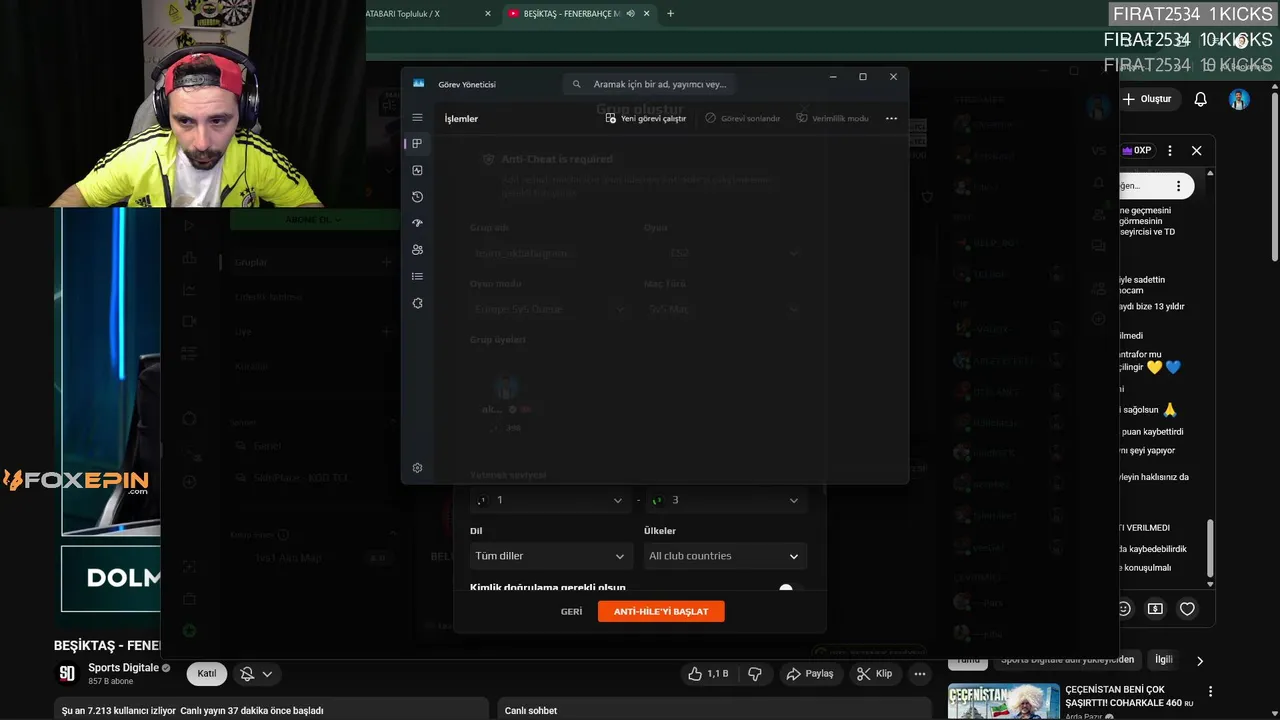1280x720 pixels.
Task: Open Task Manager hamburger navigation menu
Action: [x=418, y=118]
